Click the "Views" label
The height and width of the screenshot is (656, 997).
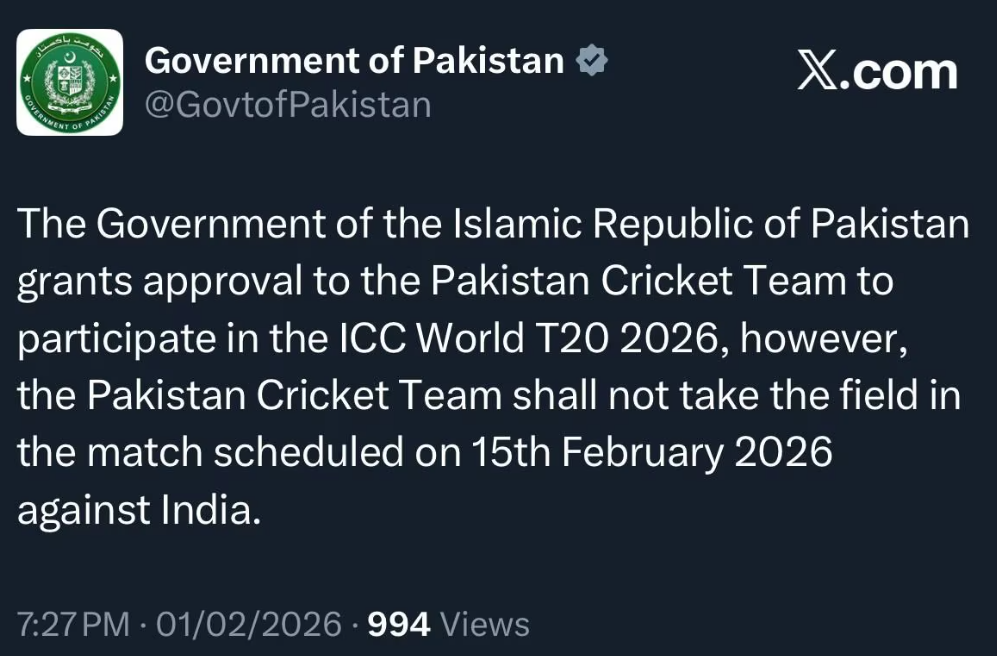[485, 625]
